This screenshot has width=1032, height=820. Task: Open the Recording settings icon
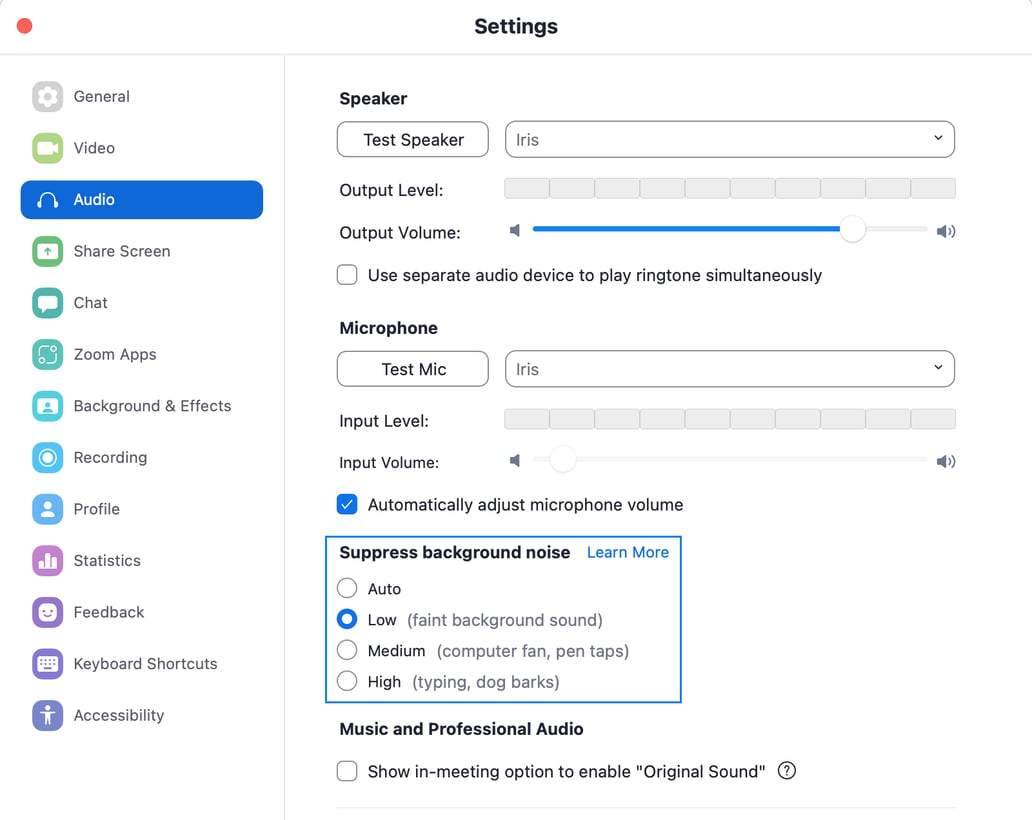[47, 457]
